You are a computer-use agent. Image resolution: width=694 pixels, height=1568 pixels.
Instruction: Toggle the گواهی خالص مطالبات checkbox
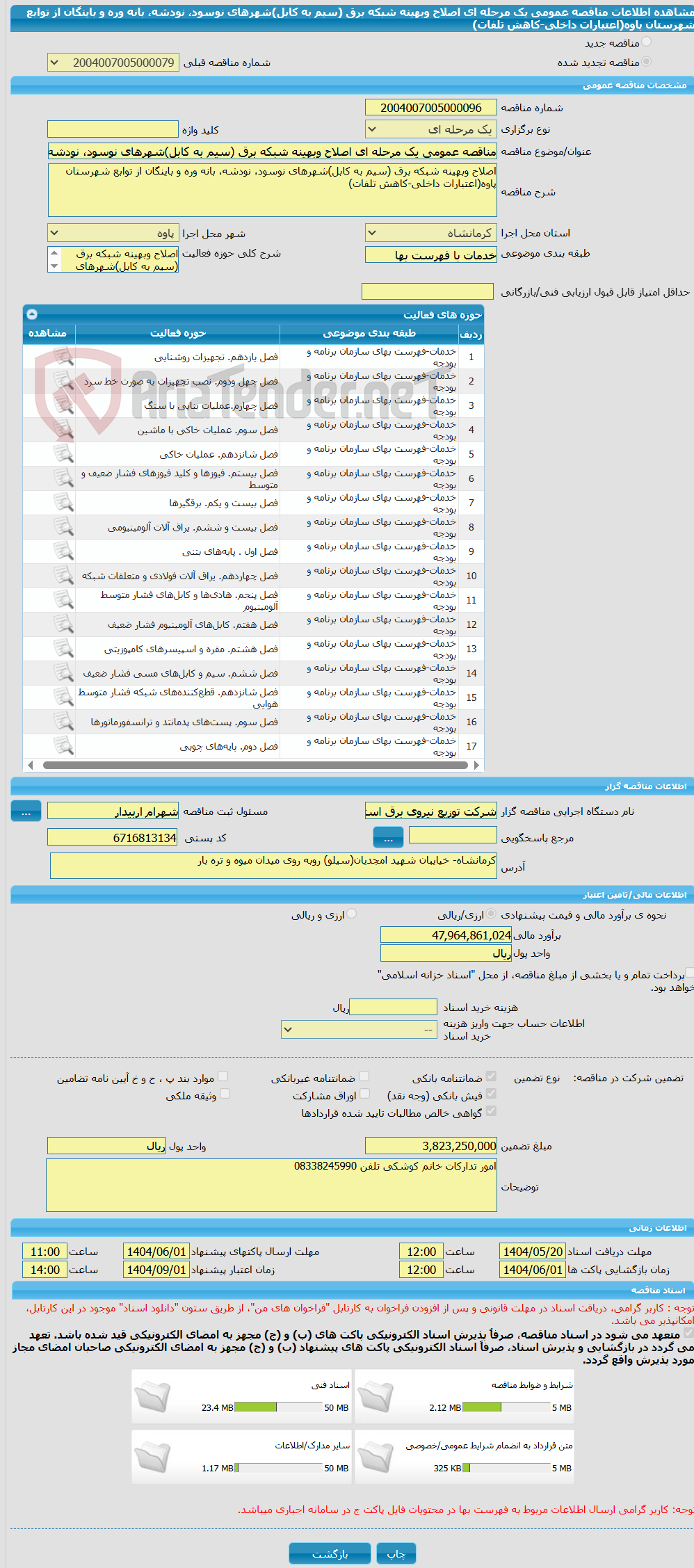[x=491, y=1111]
